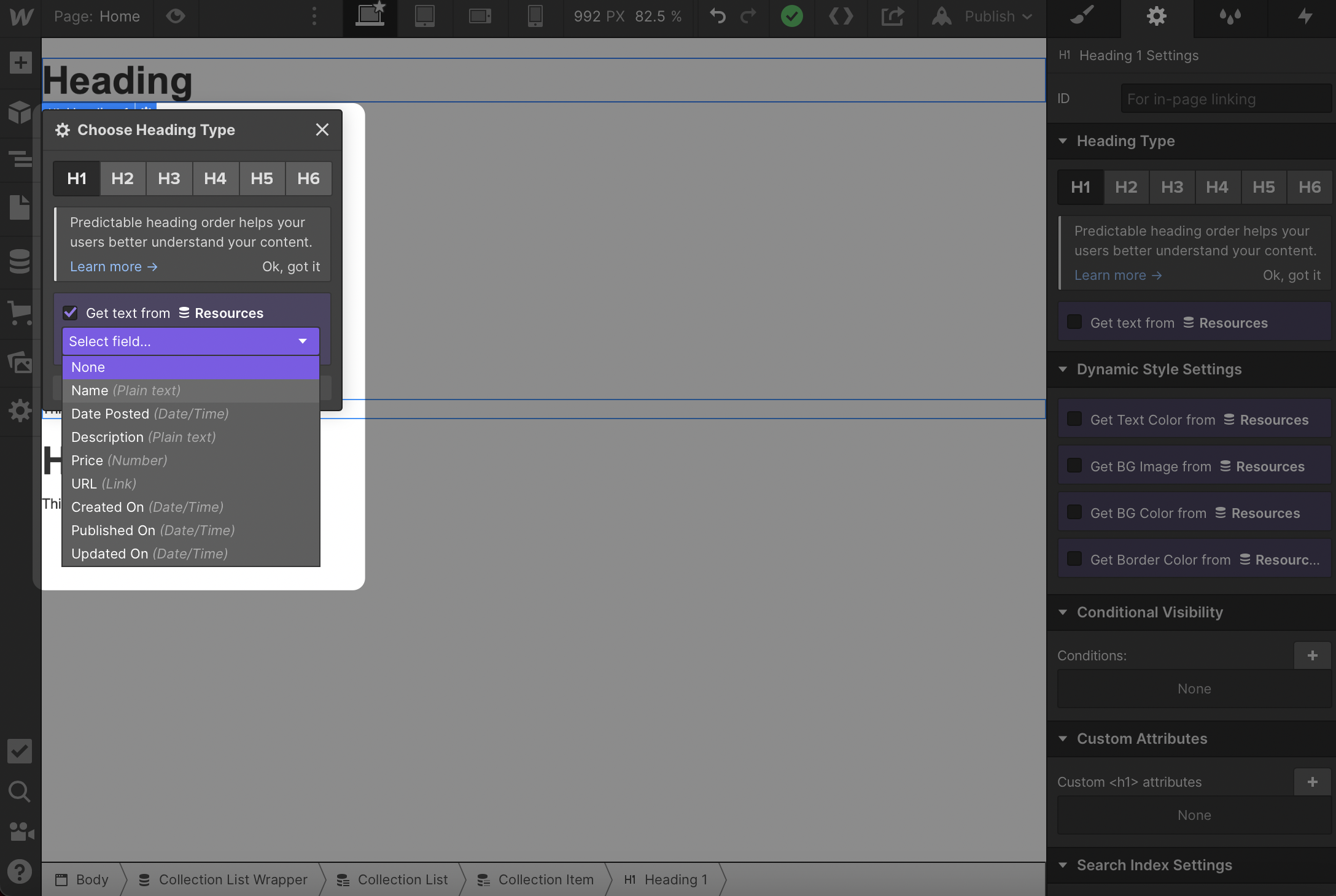The image size is (1336, 896).
Task: Click the Undo arrow
Action: pyautogui.click(x=717, y=17)
